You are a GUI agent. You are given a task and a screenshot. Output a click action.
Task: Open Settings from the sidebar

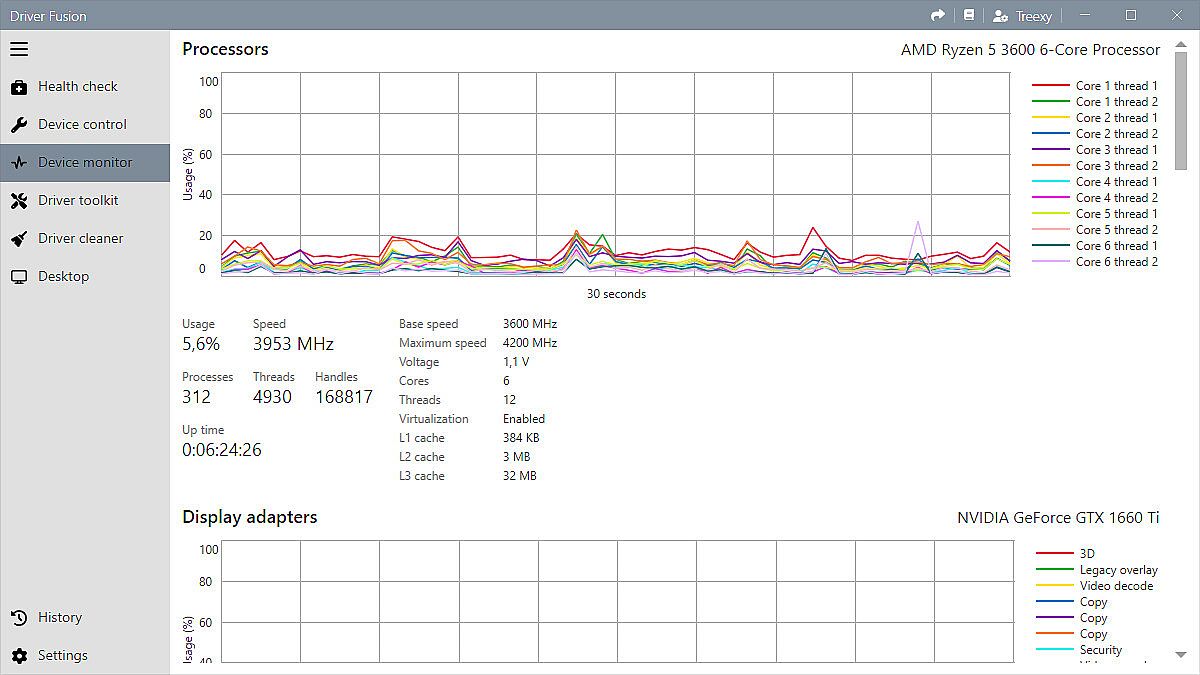pos(85,656)
